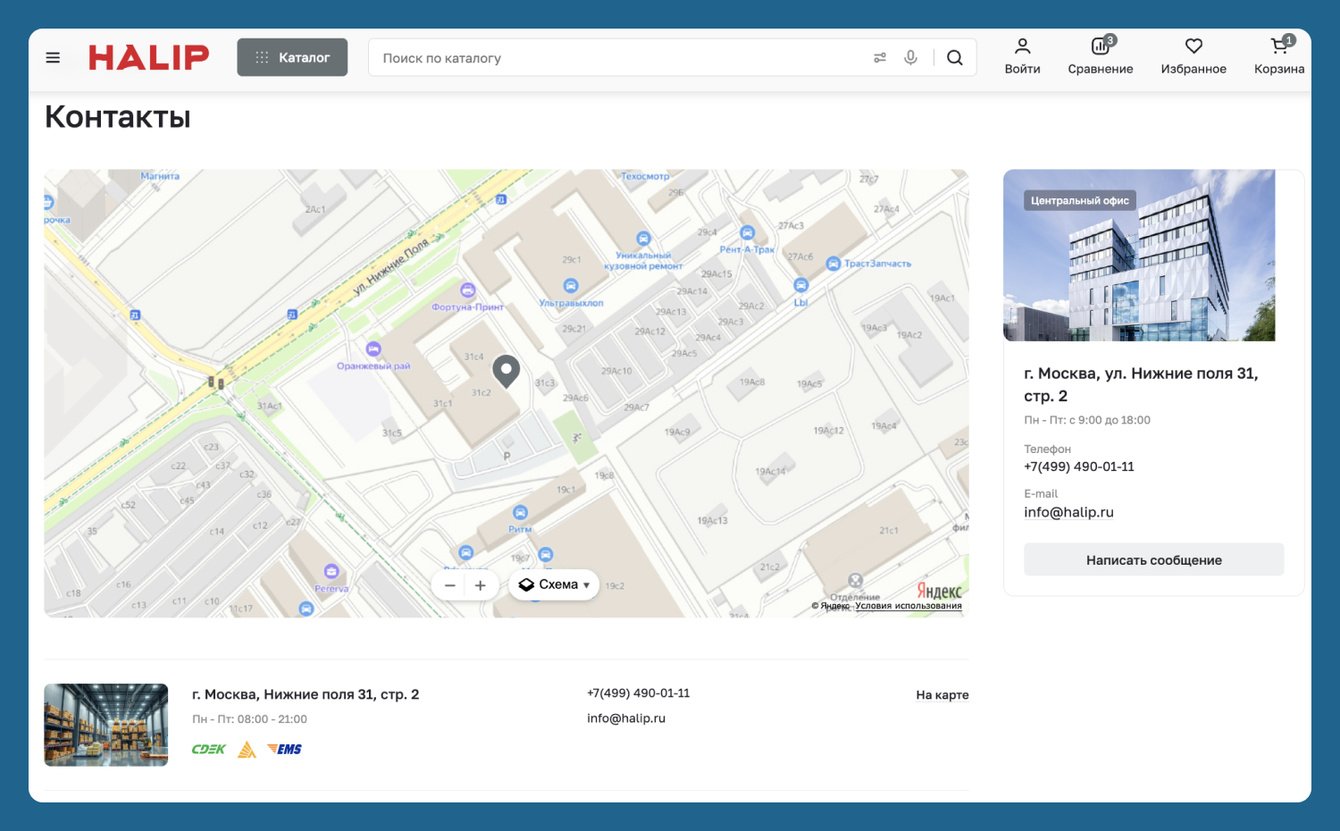Open search filter settings icon
This screenshot has width=1340, height=831.
880,58
